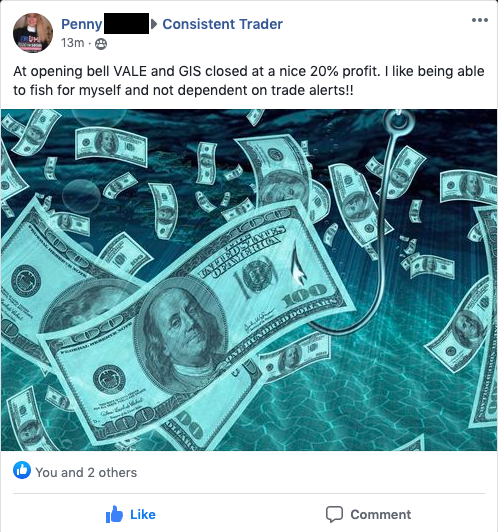Screen dimensions: 498x532
Task: Toggle the blue Like thumb icon
Action: pos(114,514)
